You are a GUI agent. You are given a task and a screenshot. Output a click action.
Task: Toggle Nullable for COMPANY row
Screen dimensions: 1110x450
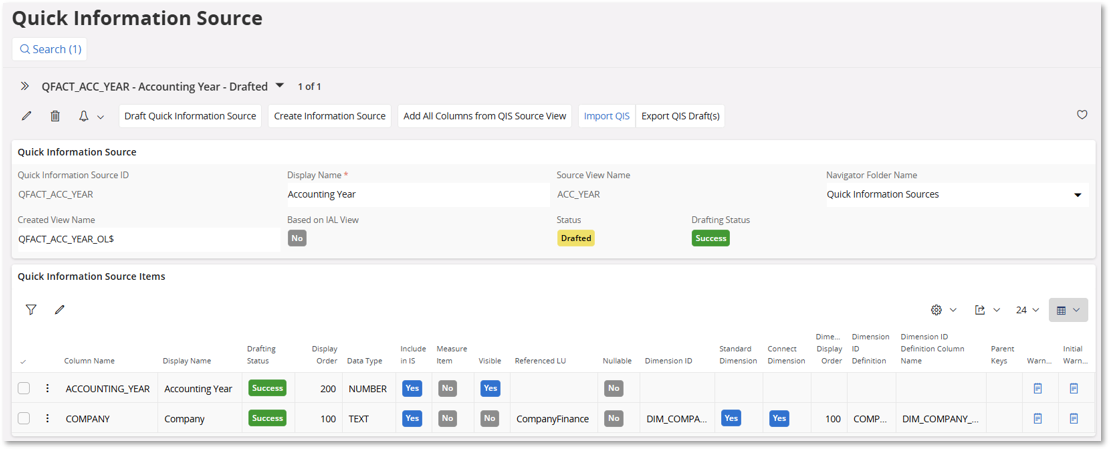[x=614, y=418]
